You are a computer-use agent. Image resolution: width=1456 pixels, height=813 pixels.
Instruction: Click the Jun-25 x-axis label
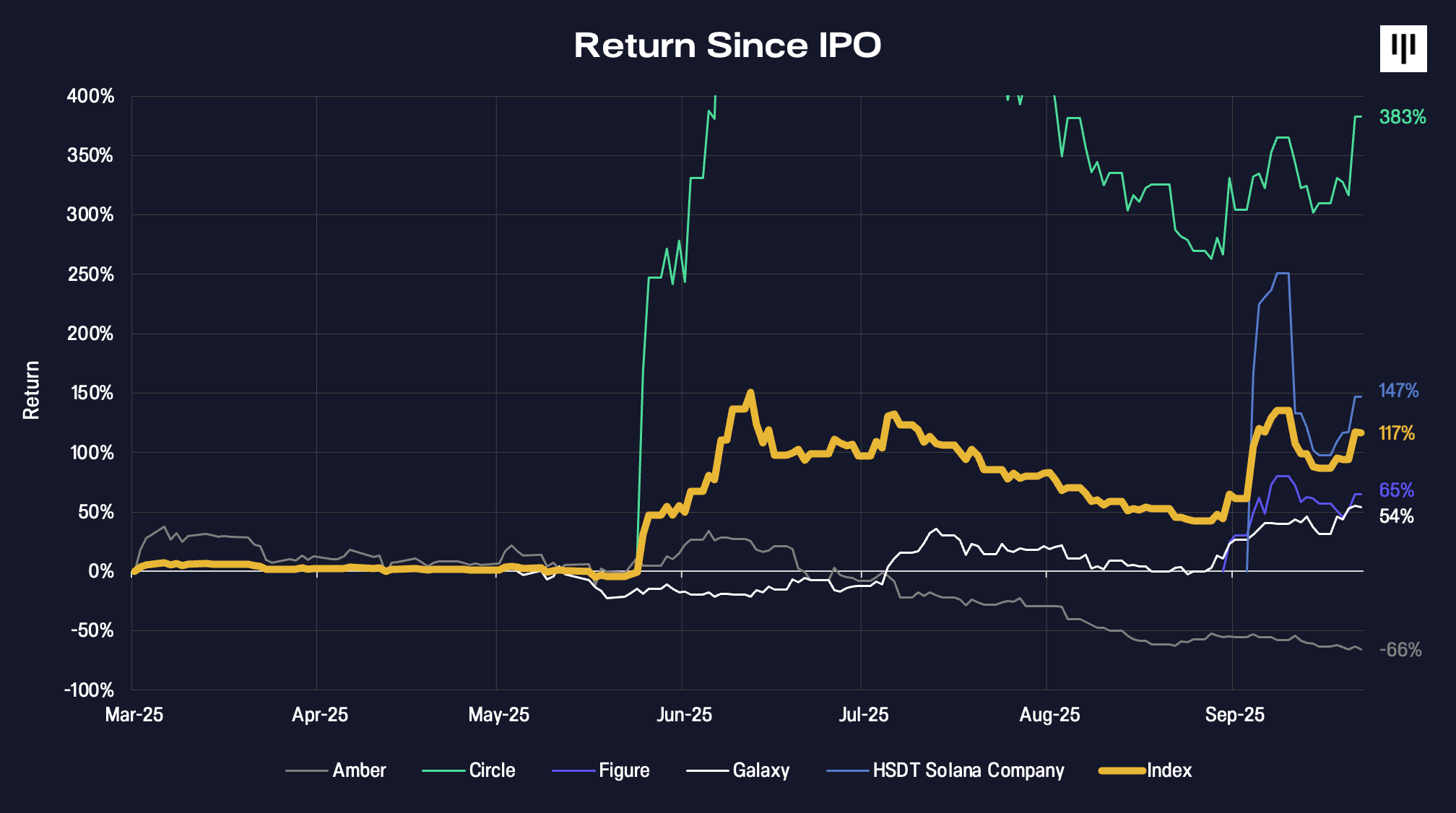pyautogui.click(x=683, y=715)
